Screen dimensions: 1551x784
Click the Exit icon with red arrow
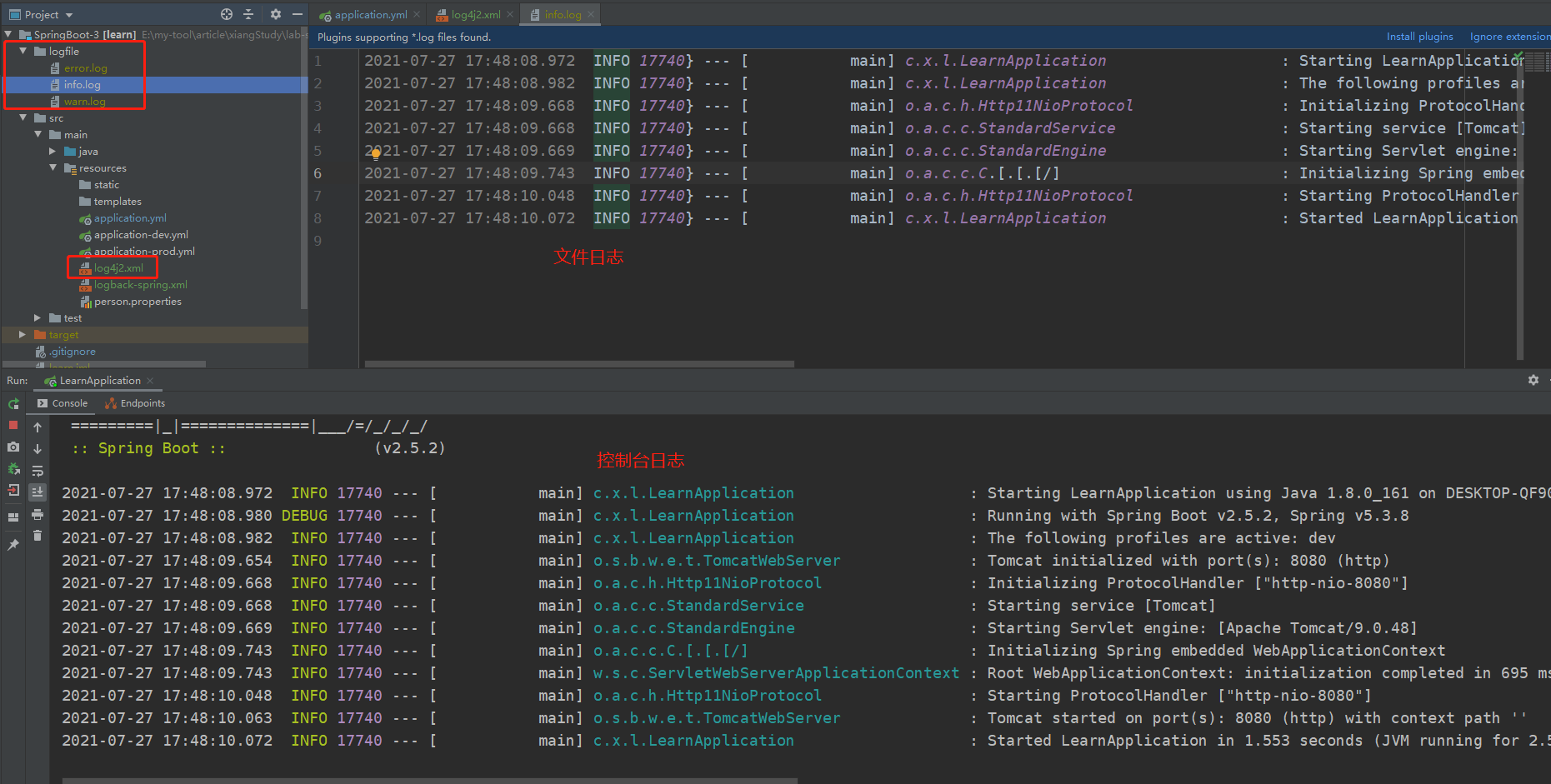[13, 491]
